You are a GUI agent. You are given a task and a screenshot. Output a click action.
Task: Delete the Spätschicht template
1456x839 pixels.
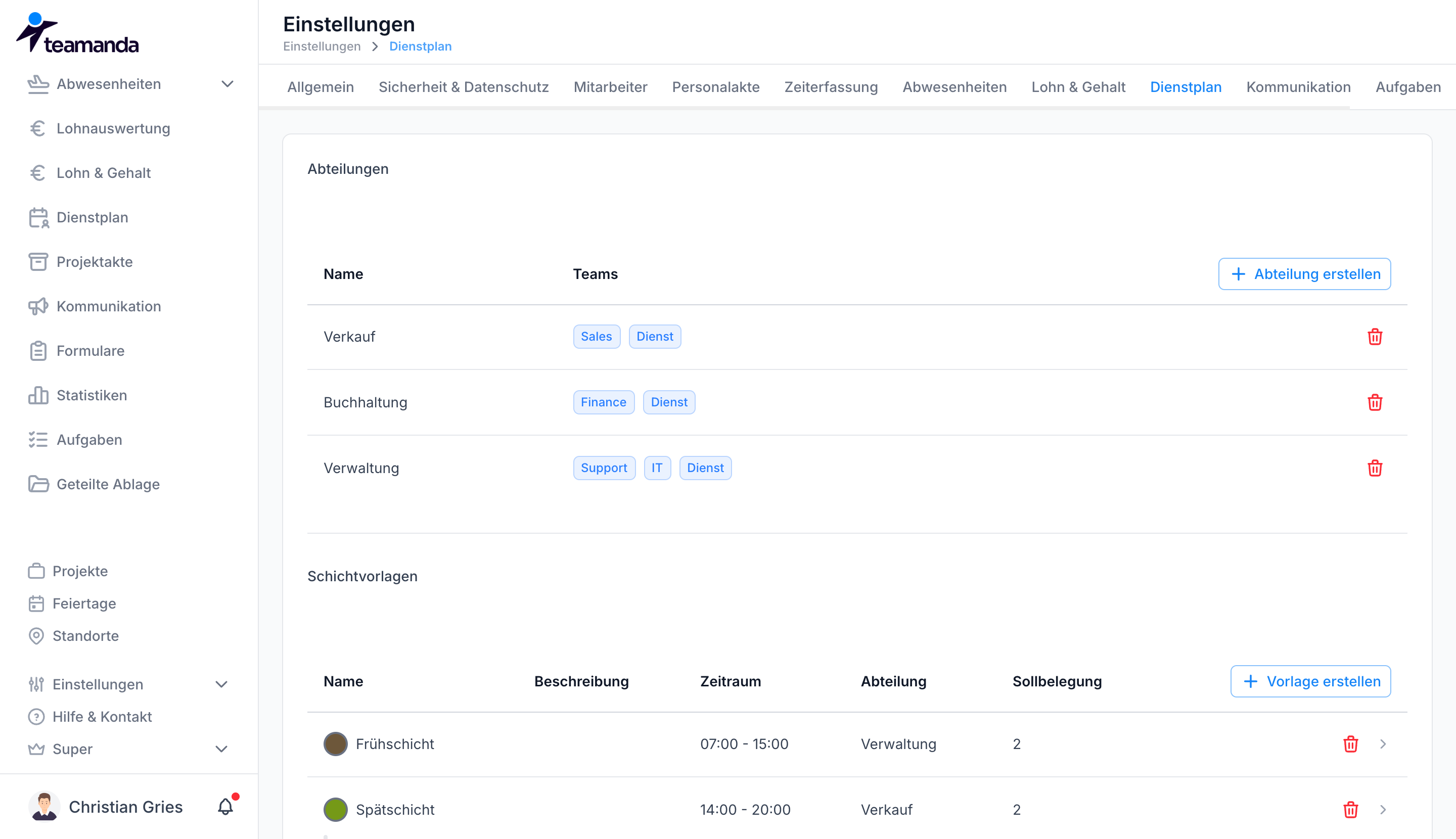(1350, 810)
